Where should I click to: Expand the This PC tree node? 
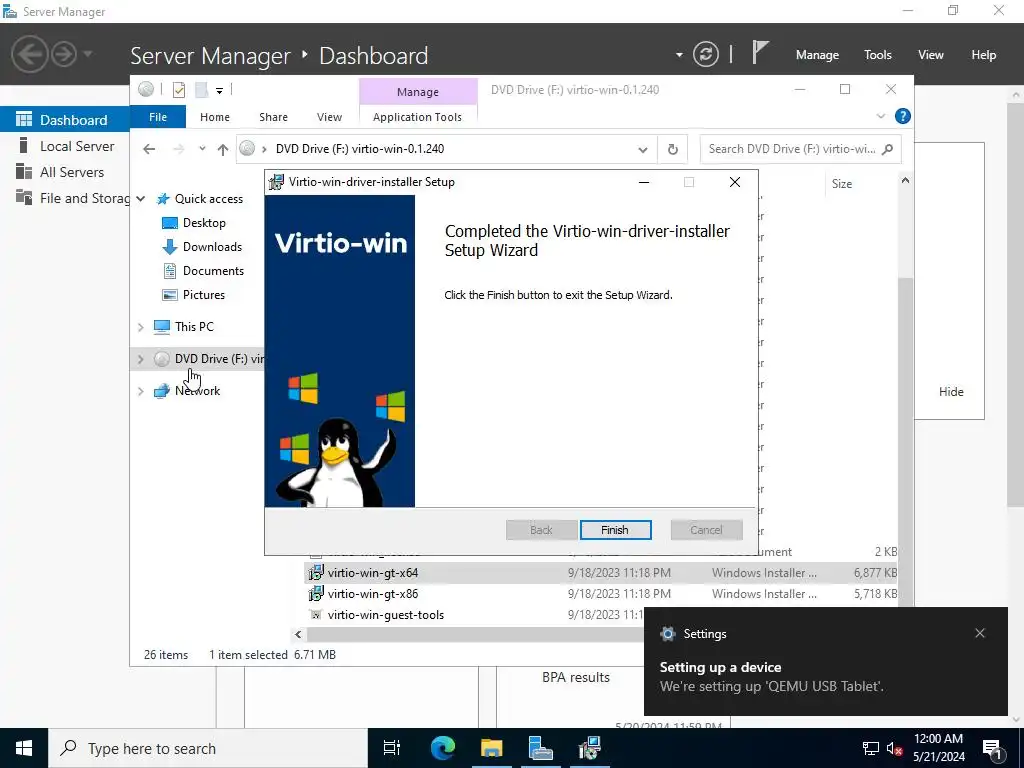click(140, 327)
